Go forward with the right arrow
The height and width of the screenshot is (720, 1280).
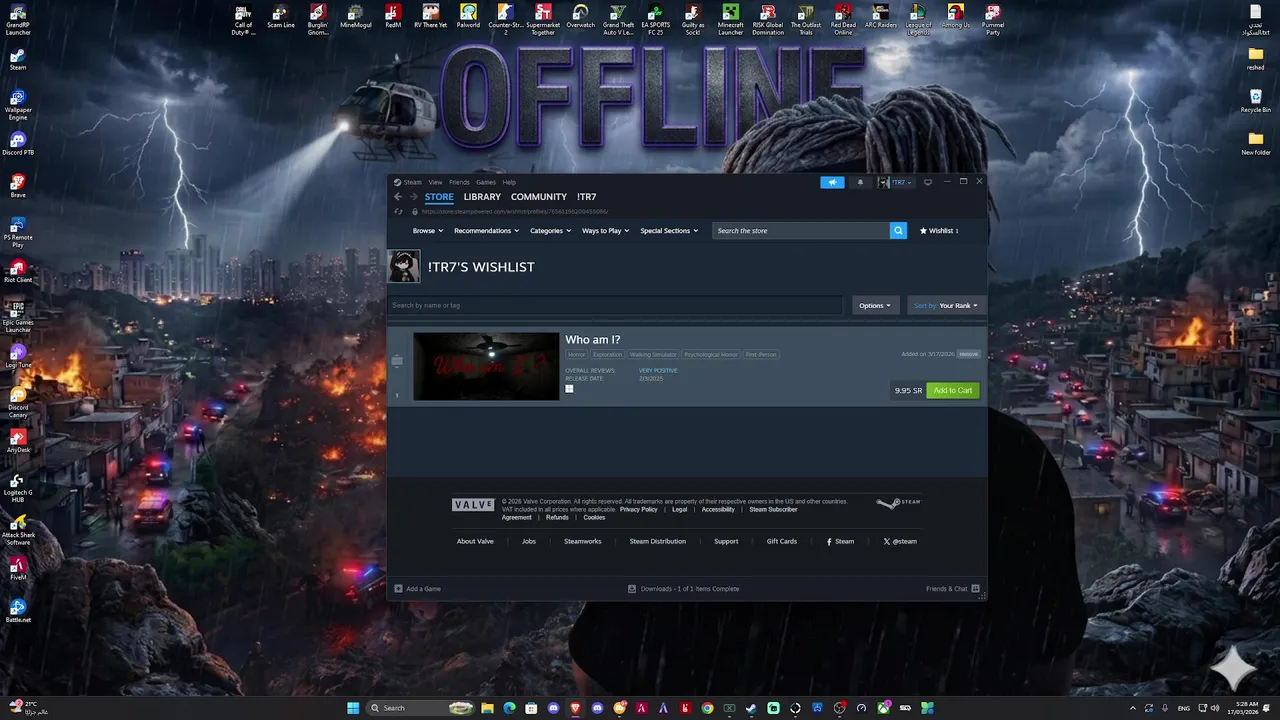click(413, 197)
